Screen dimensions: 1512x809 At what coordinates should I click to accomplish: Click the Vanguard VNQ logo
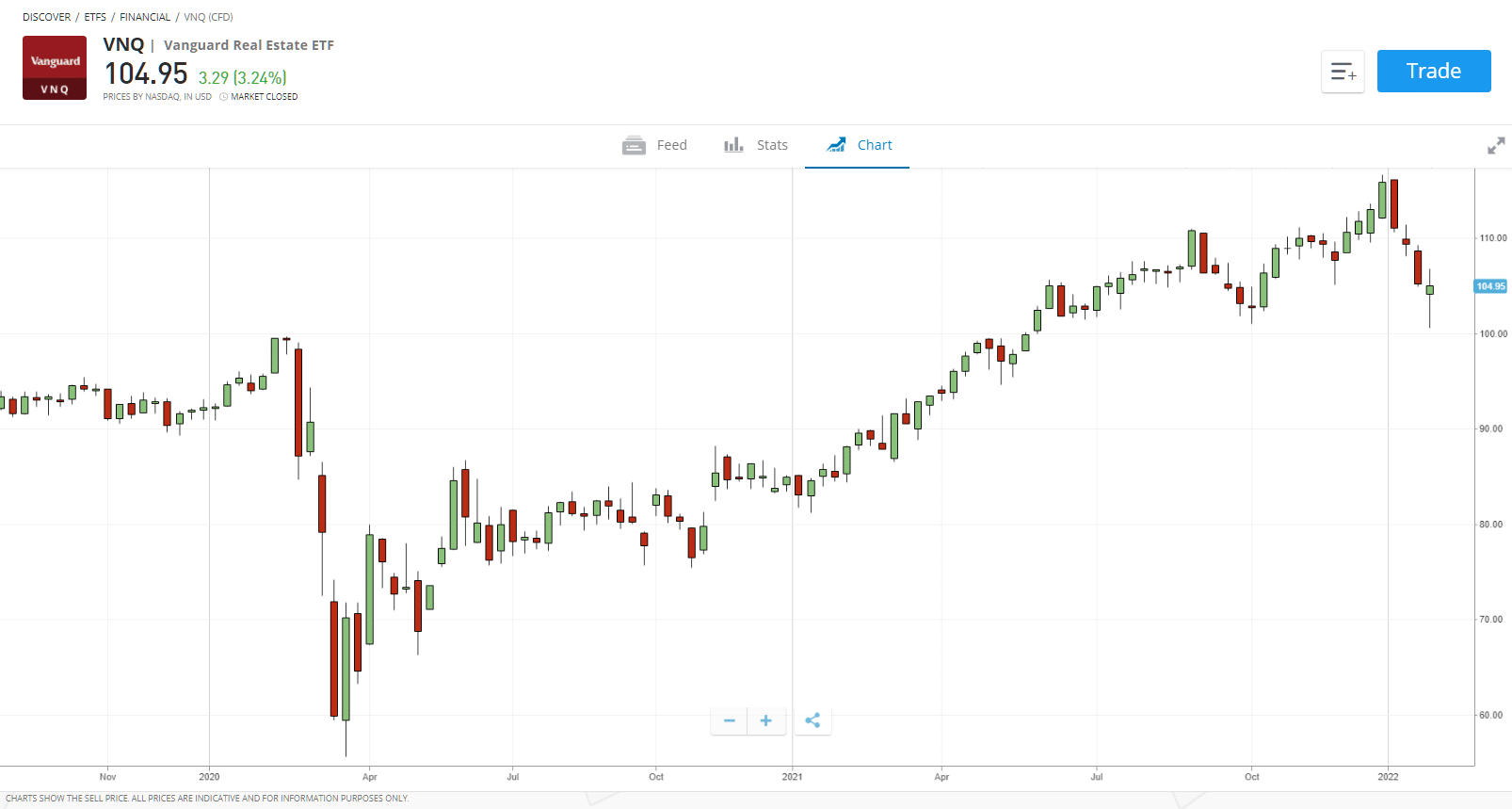click(55, 68)
